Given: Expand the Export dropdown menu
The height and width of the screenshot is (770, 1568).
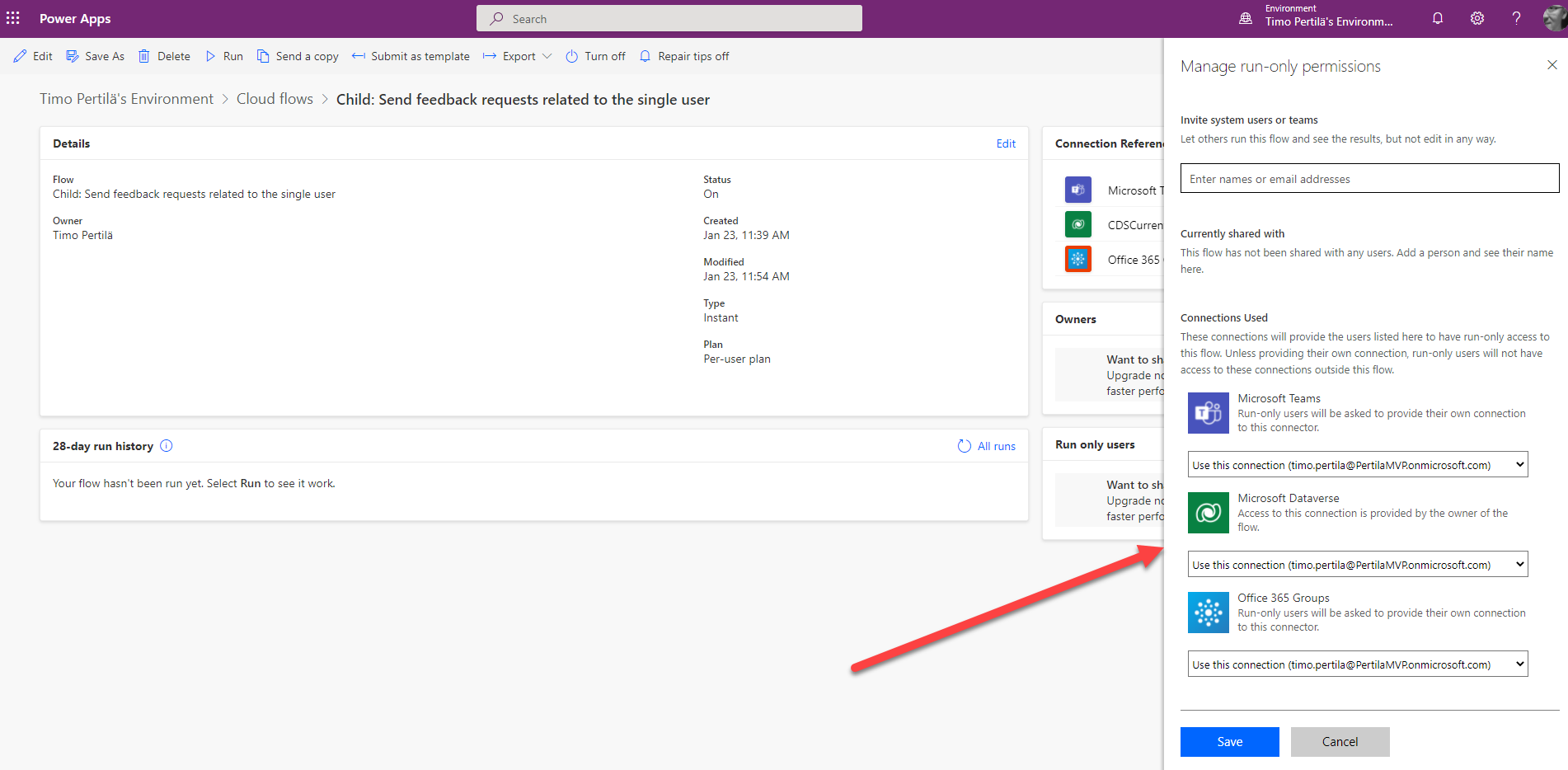Looking at the screenshot, I should coord(518,56).
